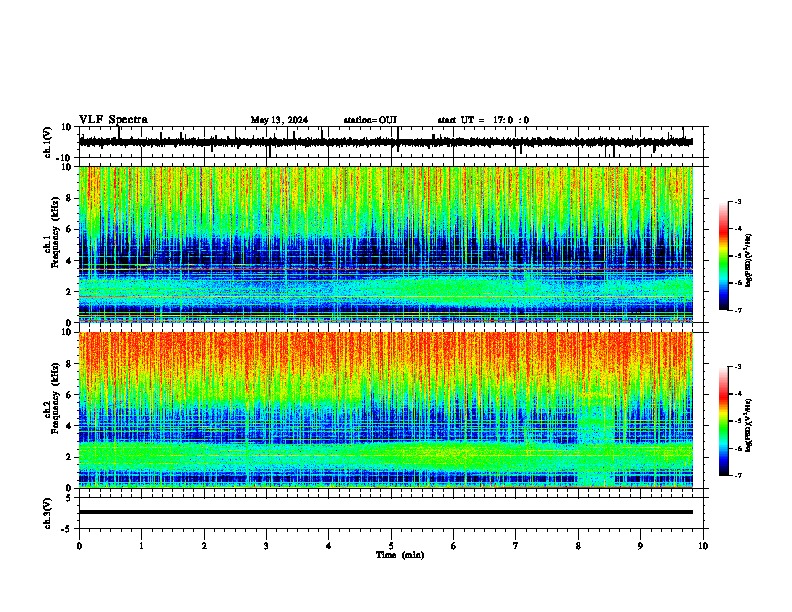Click the ch.2 "Frequency (kHz)" axis label
The height and width of the screenshot is (612, 792).
[55, 398]
